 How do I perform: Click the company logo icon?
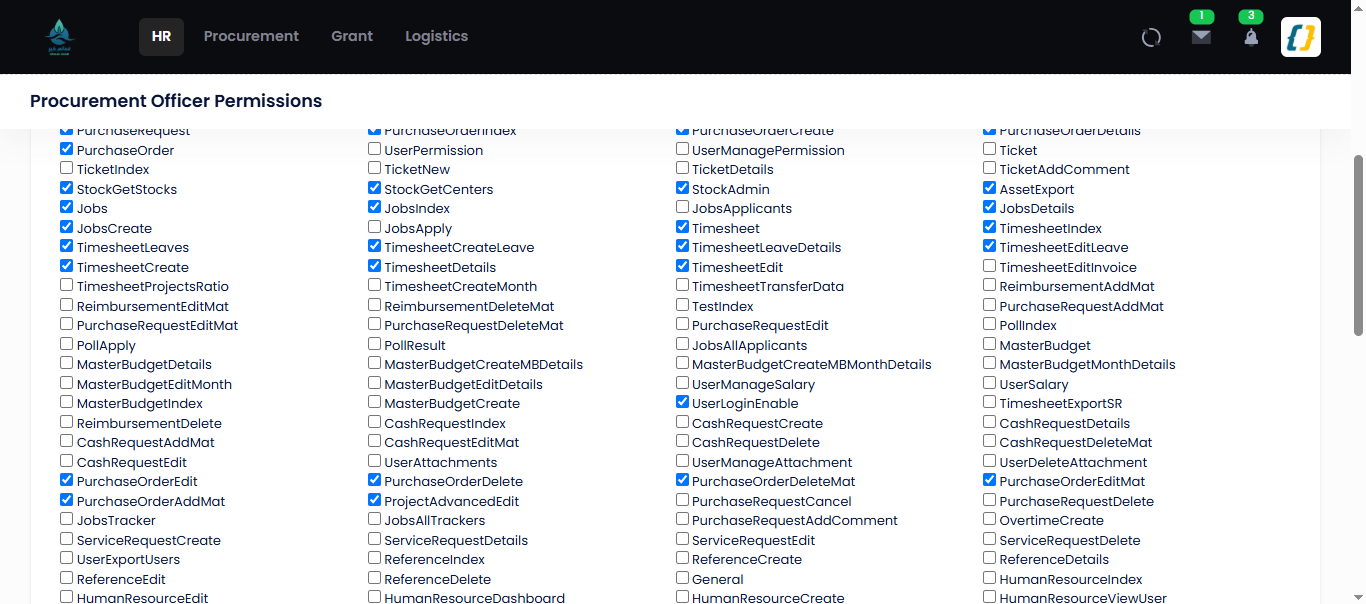click(x=59, y=37)
